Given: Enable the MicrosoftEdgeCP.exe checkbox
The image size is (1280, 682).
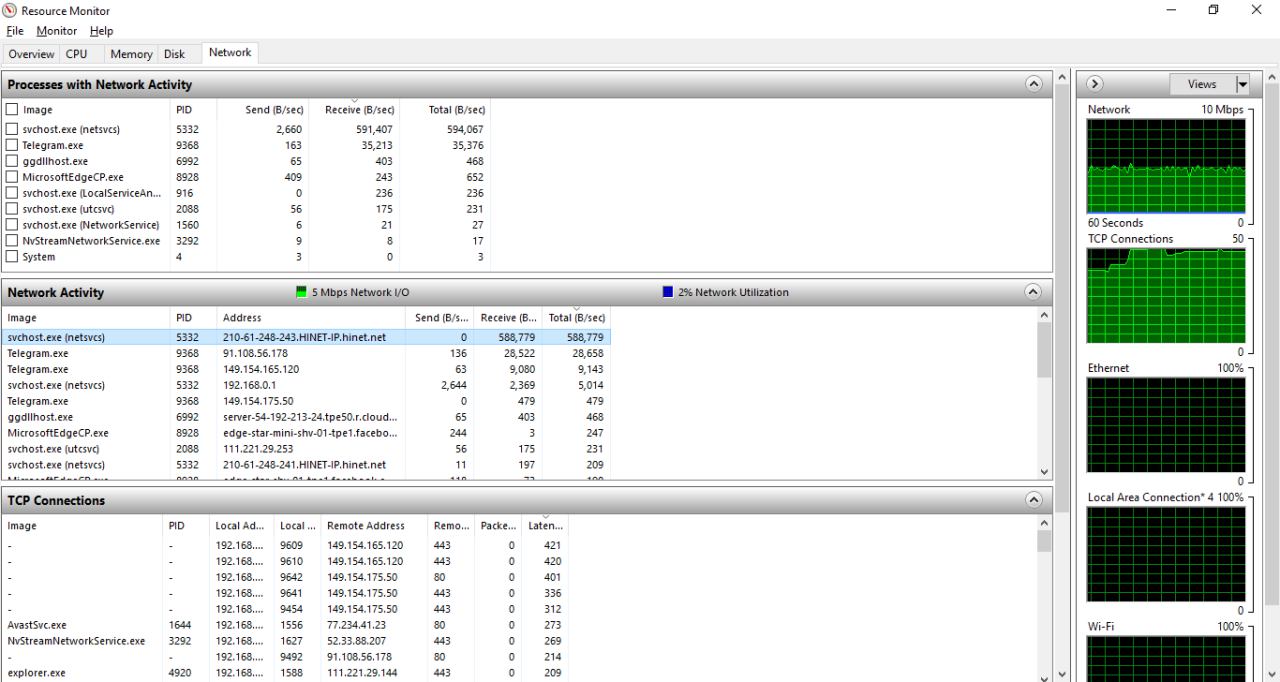Looking at the screenshot, I should point(12,177).
